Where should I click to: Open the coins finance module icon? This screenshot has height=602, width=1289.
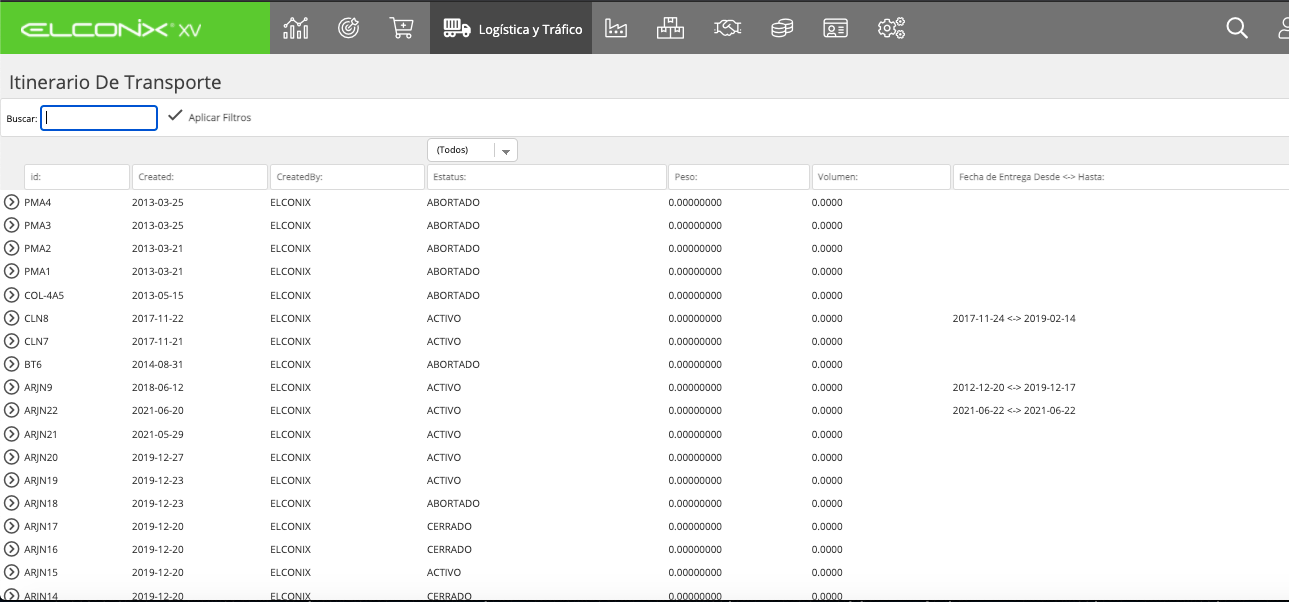(782, 29)
